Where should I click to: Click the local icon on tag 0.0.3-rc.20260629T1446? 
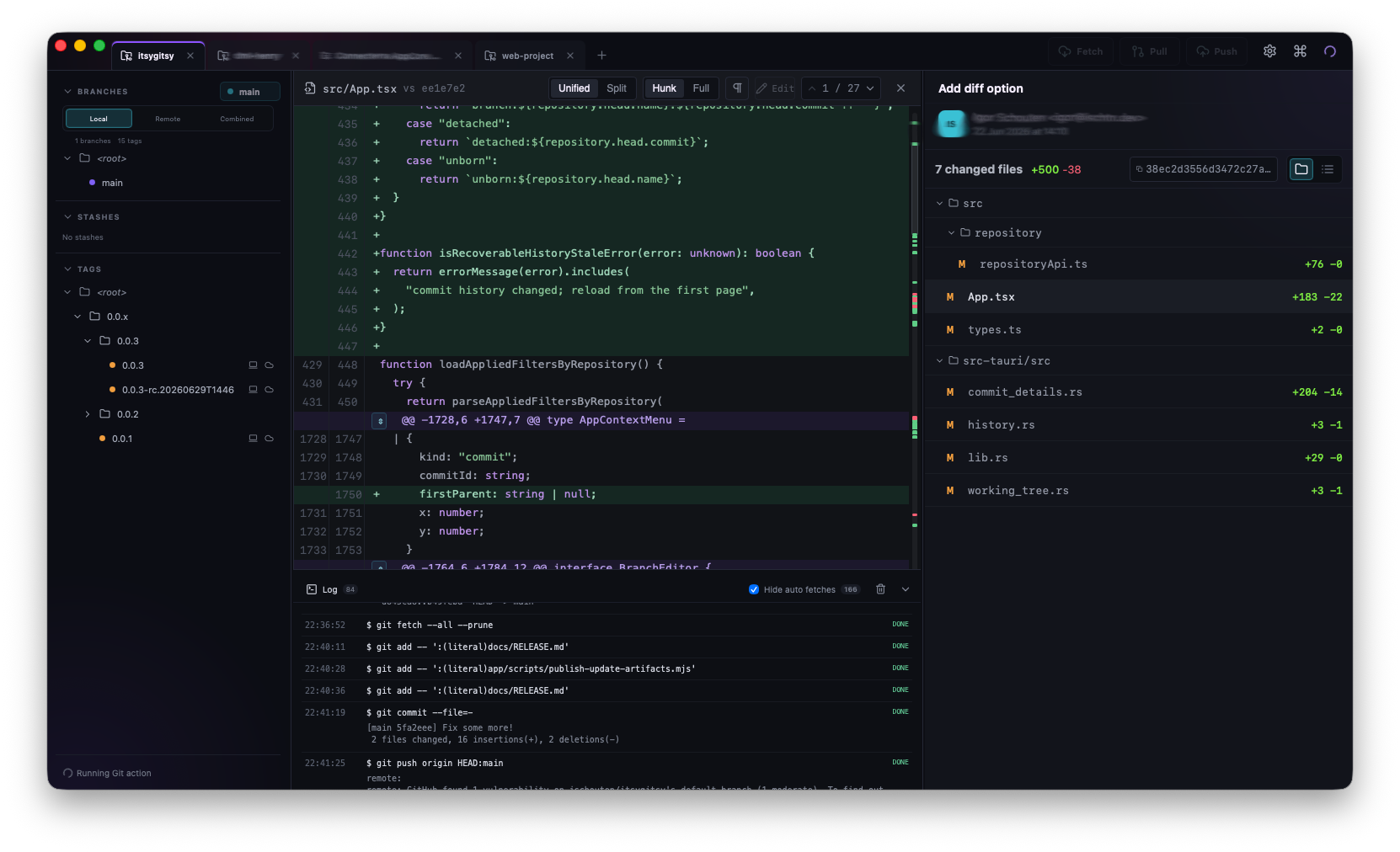(x=253, y=390)
